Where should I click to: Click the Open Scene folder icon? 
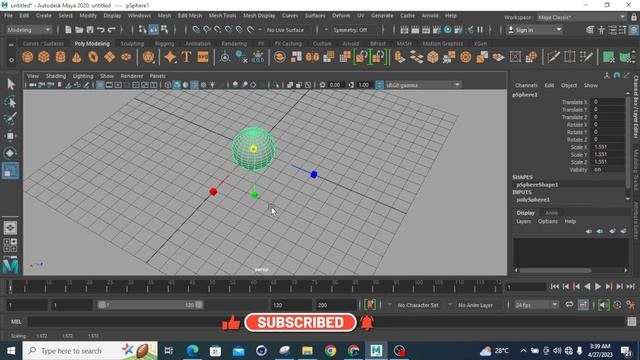(x=79, y=30)
